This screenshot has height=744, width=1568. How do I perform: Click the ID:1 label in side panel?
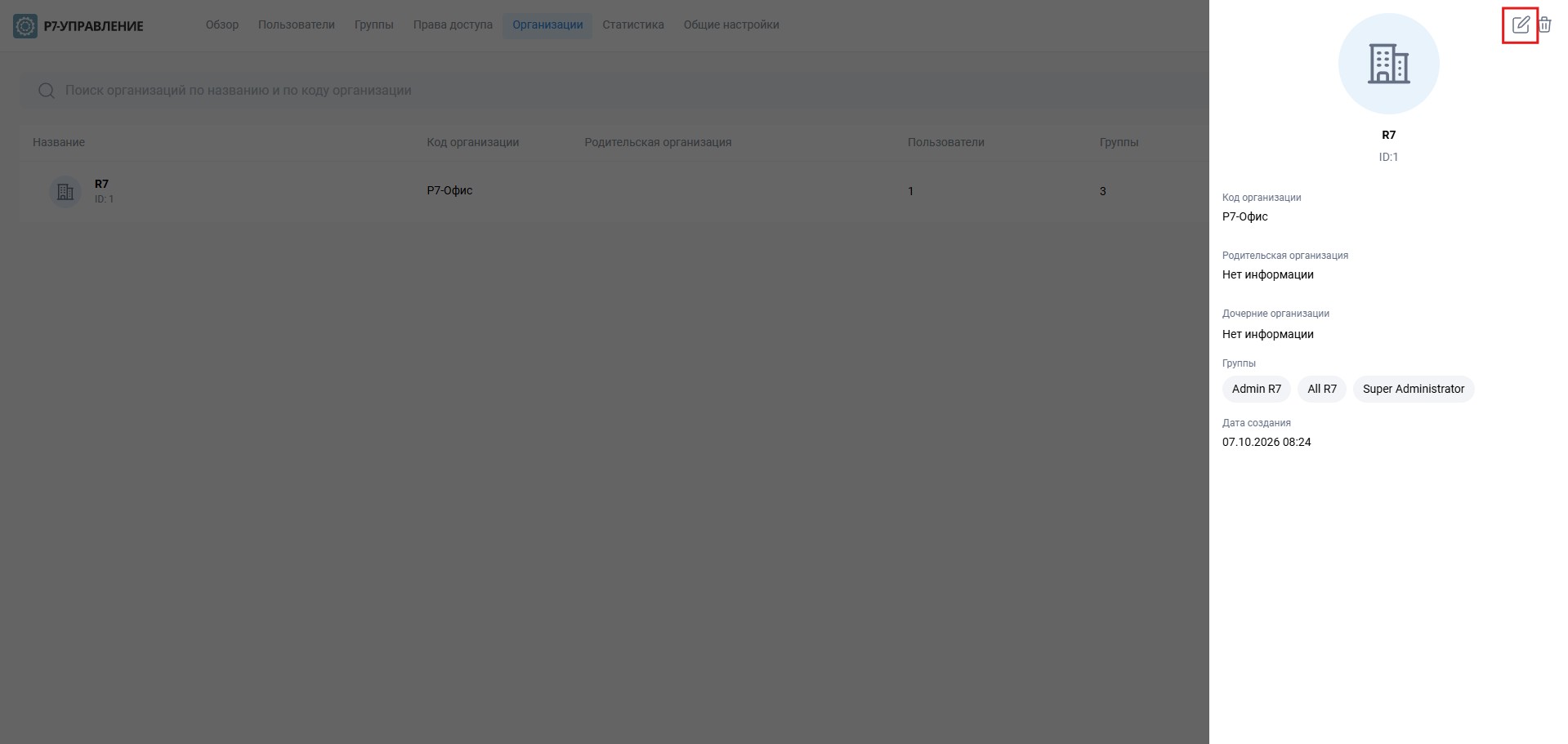point(1389,158)
